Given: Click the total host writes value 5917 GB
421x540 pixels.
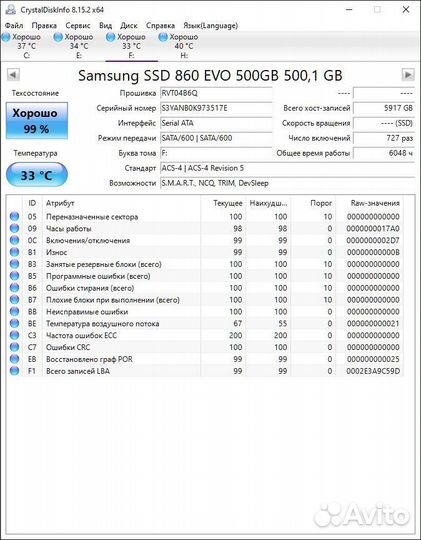Looking at the screenshot, I should point(384,108).
